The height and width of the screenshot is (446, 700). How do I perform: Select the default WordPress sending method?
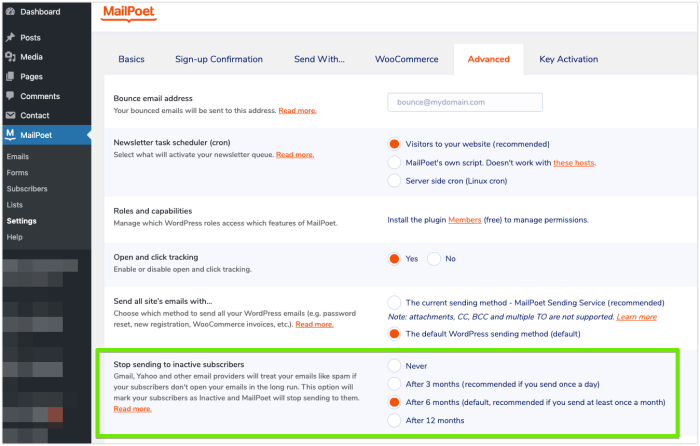394,334
